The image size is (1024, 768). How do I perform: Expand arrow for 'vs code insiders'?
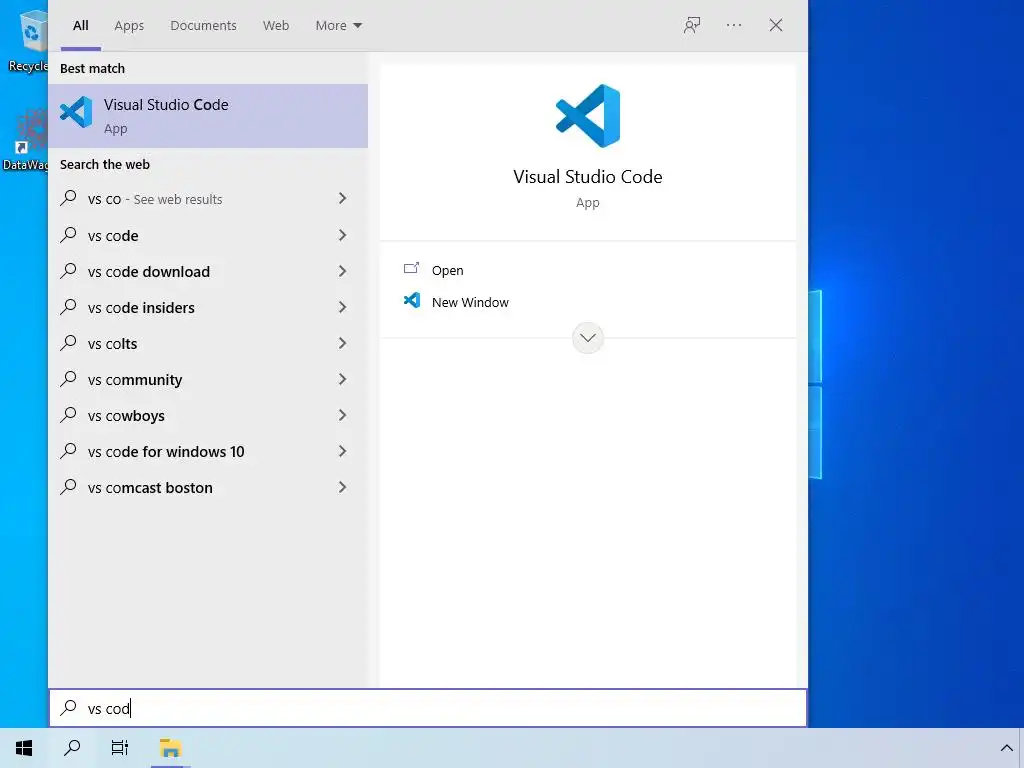pos(342,307)
